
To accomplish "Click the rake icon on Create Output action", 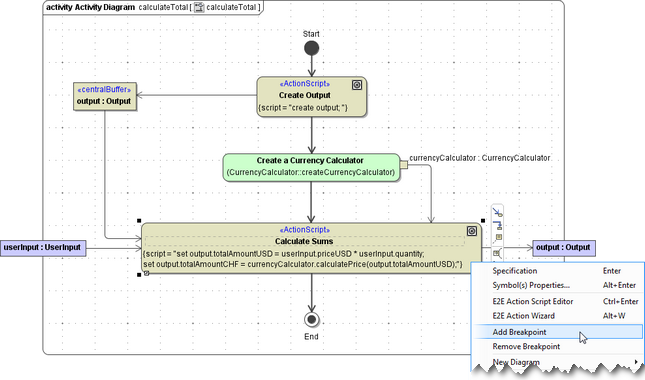I will point(357,85).
